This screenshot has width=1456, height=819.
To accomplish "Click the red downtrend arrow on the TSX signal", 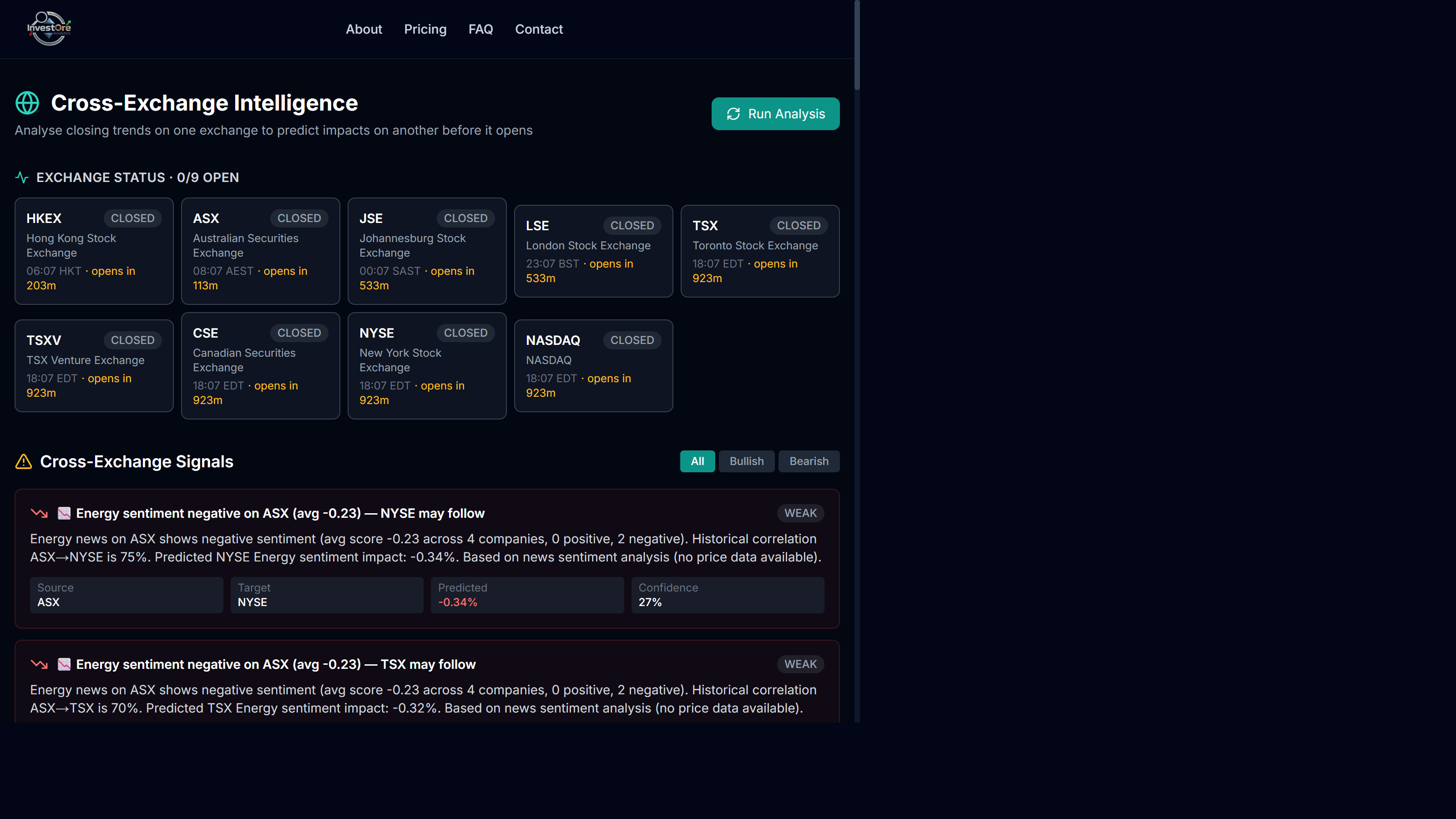I will tap(40, 664).
